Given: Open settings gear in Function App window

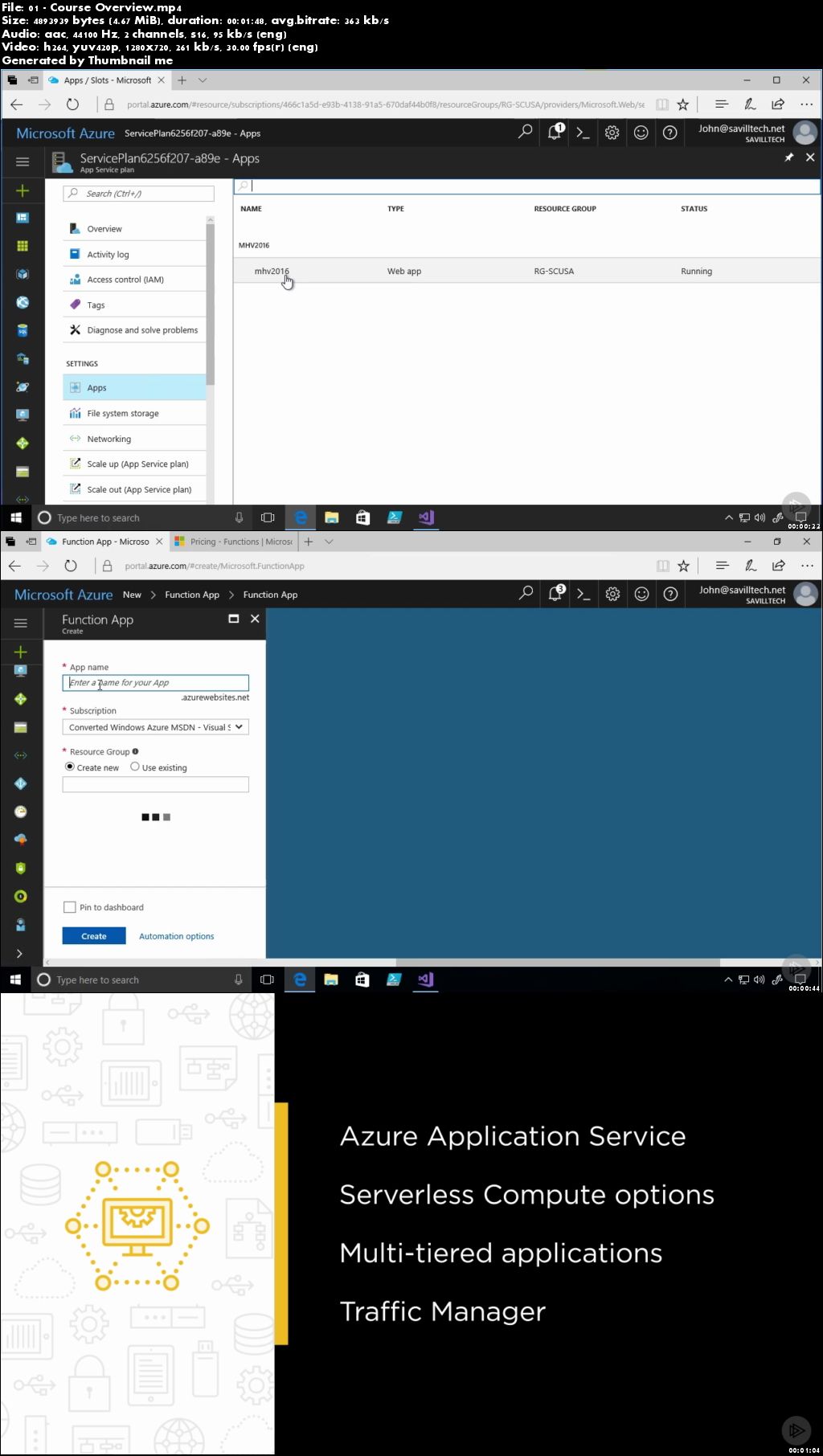Looking at the screenshot, I should [x=613, y=594].
